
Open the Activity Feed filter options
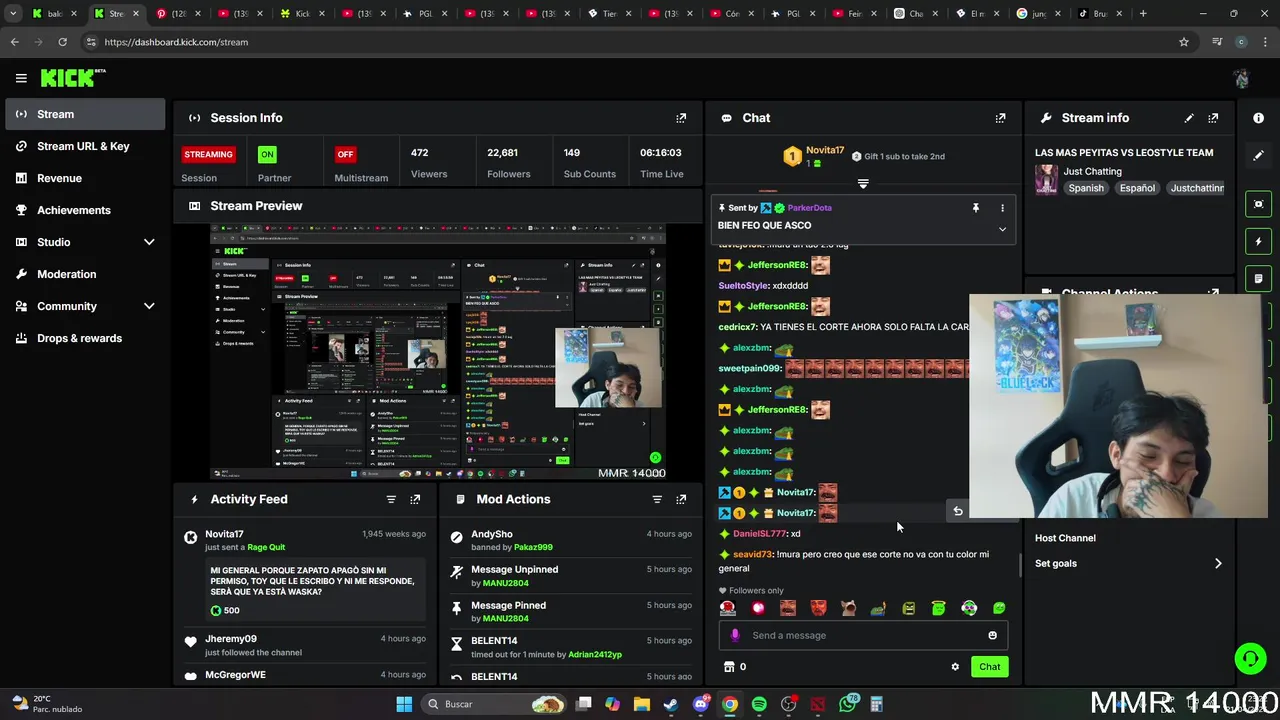pos(391,499)
